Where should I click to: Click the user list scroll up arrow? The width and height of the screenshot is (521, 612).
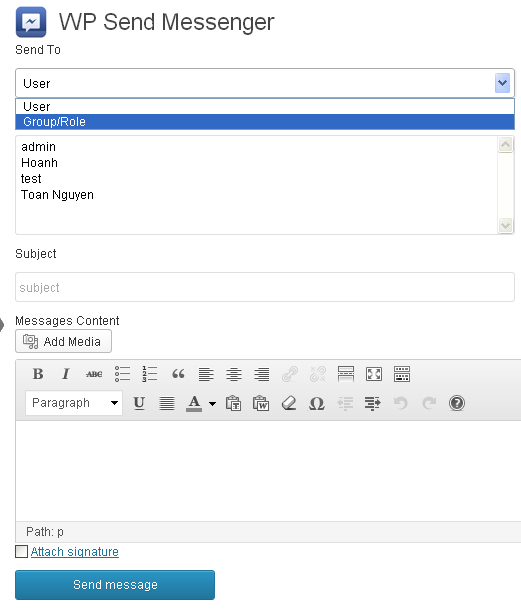point(506,145)
